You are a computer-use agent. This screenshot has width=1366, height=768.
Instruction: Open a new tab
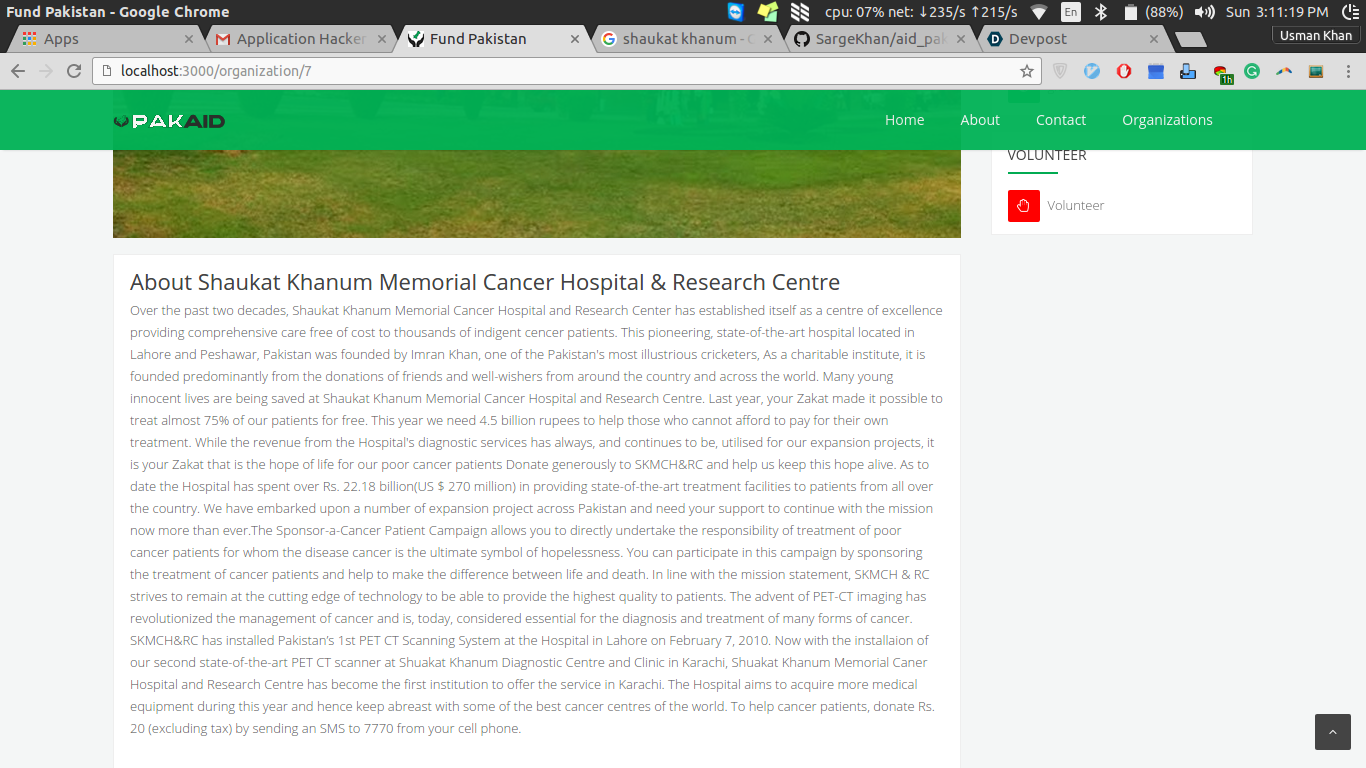point(1190,39)
